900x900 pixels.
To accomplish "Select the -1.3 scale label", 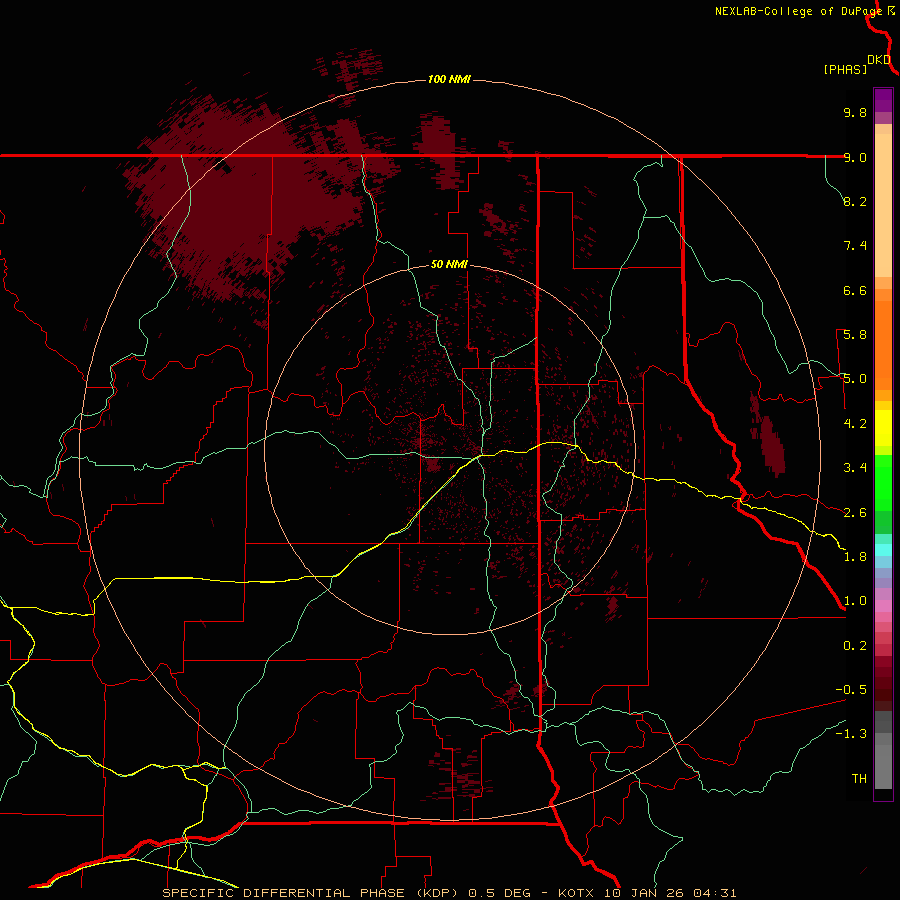I will pyautogui.click(x=851, y=734).
